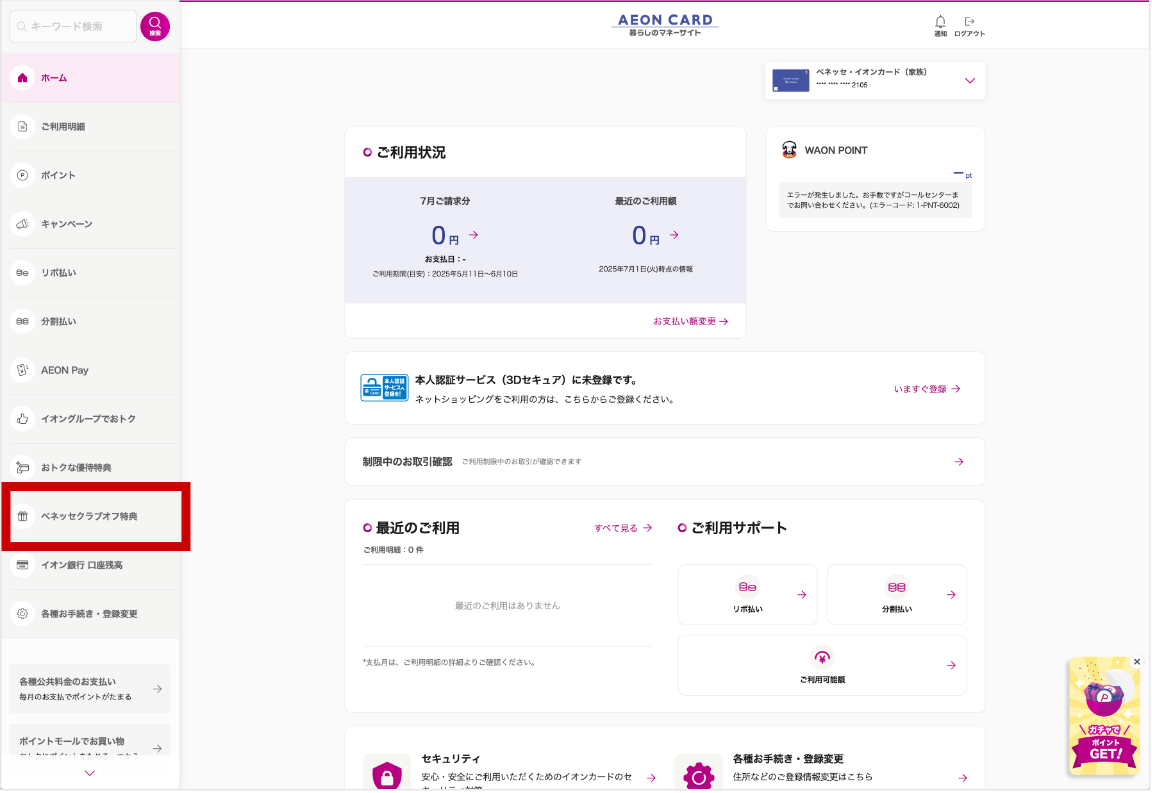This screenshot has height=793, width=1152.
Task: Click the revolving payment icon in sidebar
Action: [23, 273]
